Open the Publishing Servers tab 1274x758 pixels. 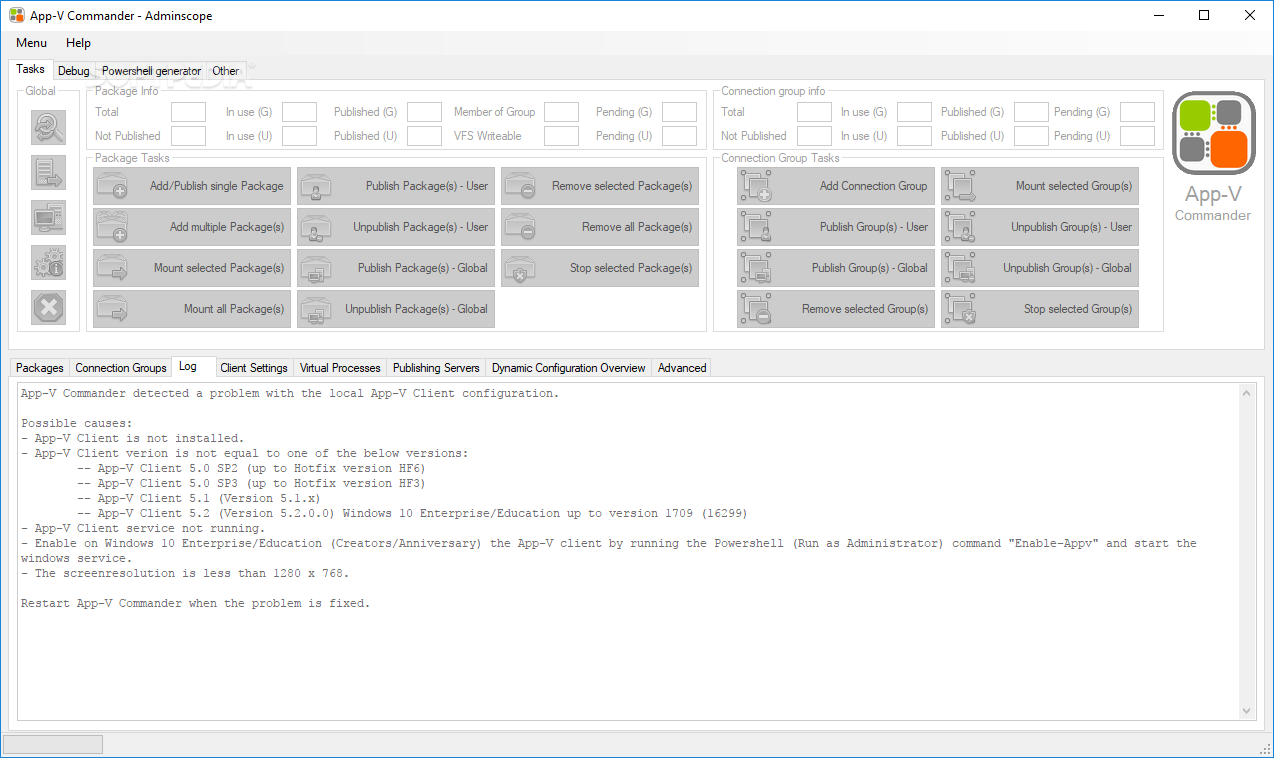click(x=436, y=368)
